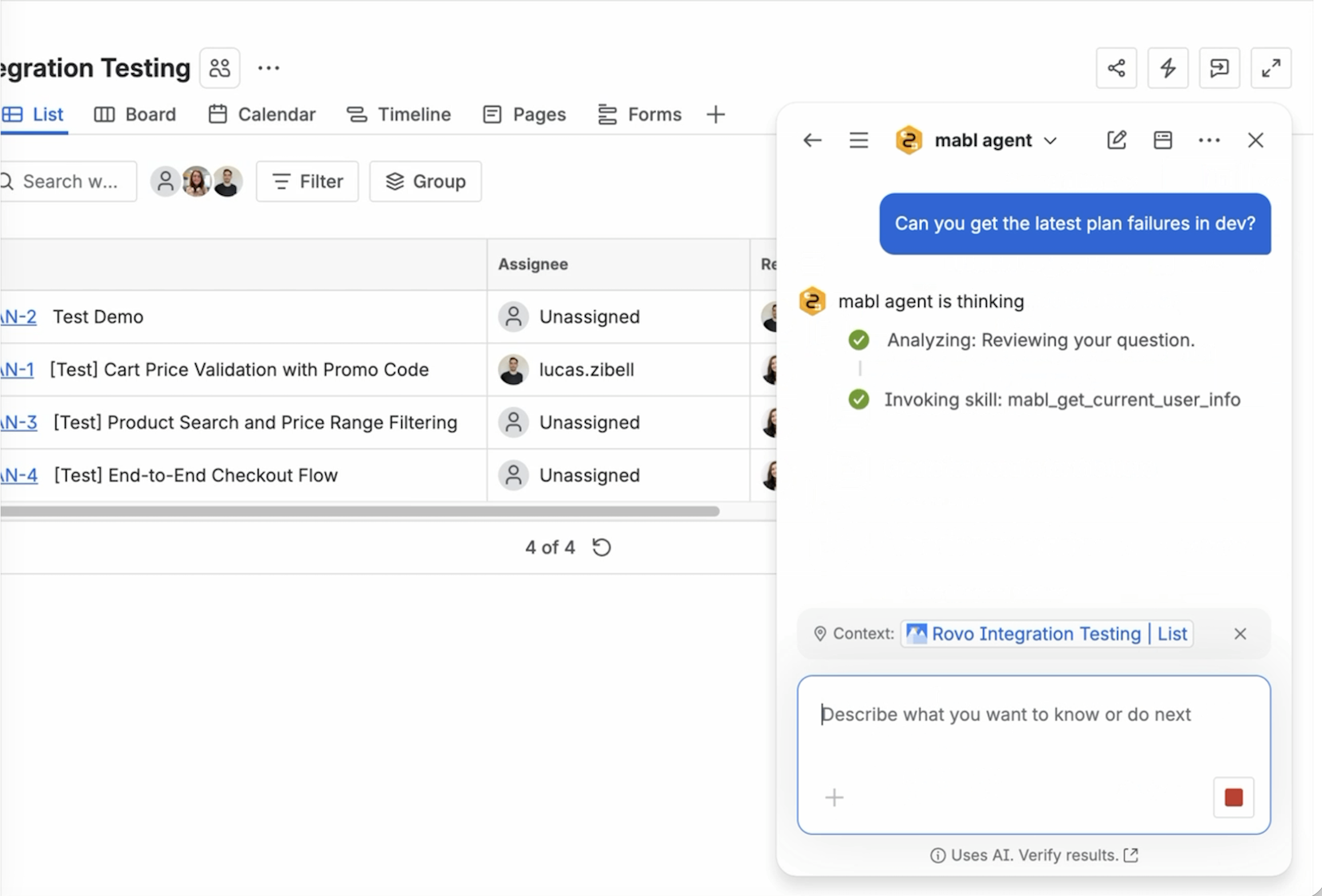
Task: Open the issue link ending in N-4
Action: coord(19,475)
